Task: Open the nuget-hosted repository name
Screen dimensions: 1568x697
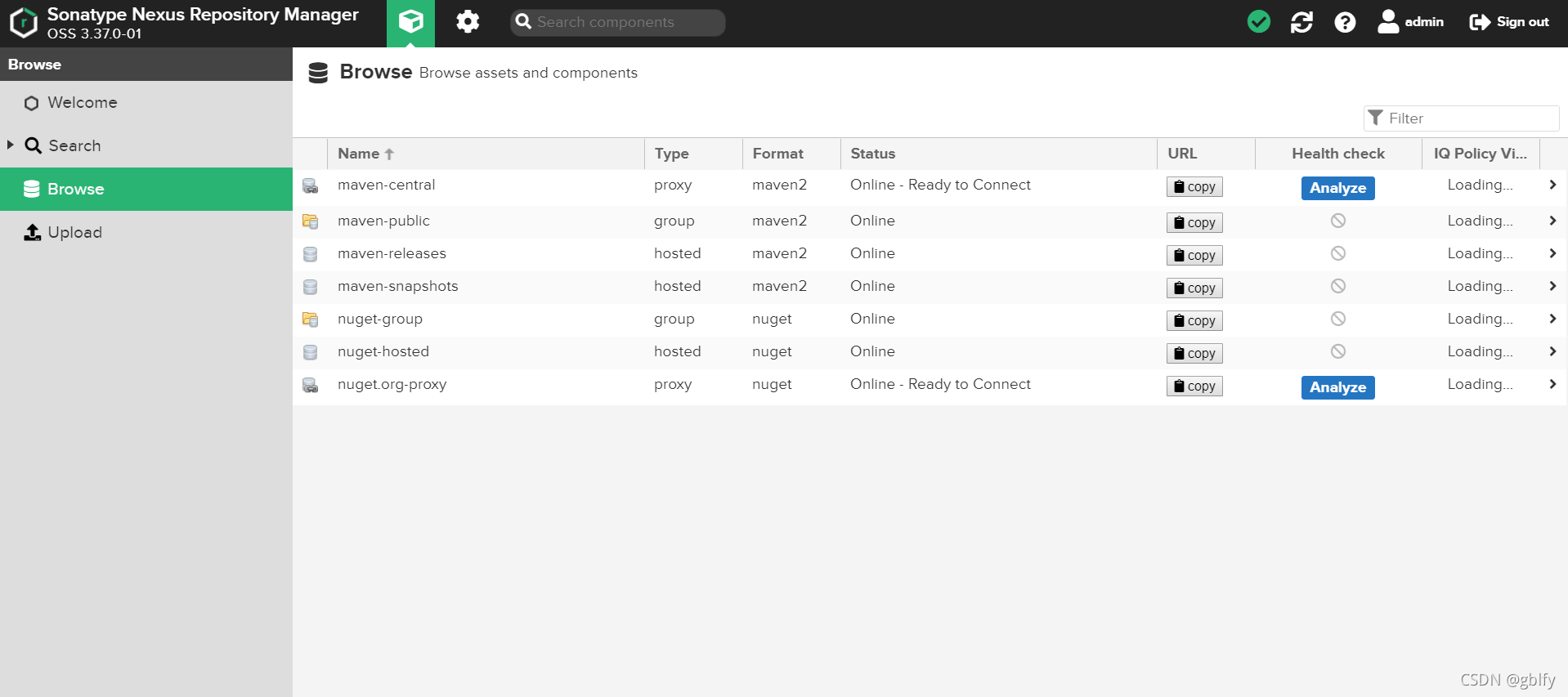Action: pyautogui.click(x=383, y=351)
